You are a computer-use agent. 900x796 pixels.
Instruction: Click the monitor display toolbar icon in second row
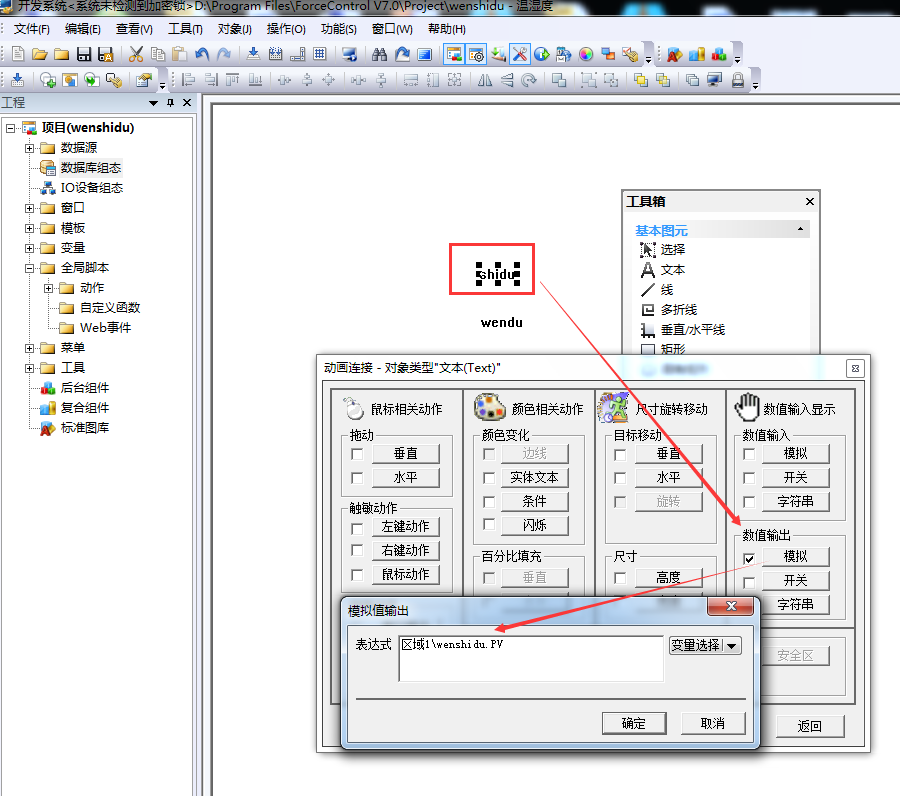point(715,80)
